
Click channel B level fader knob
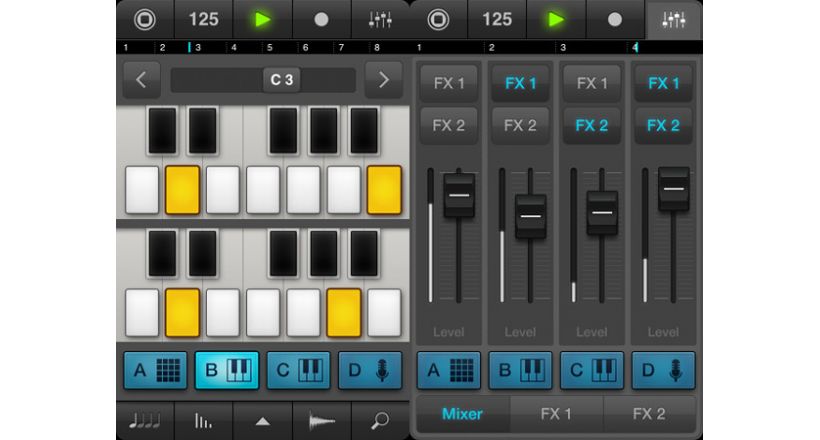[x=531, y=216]
